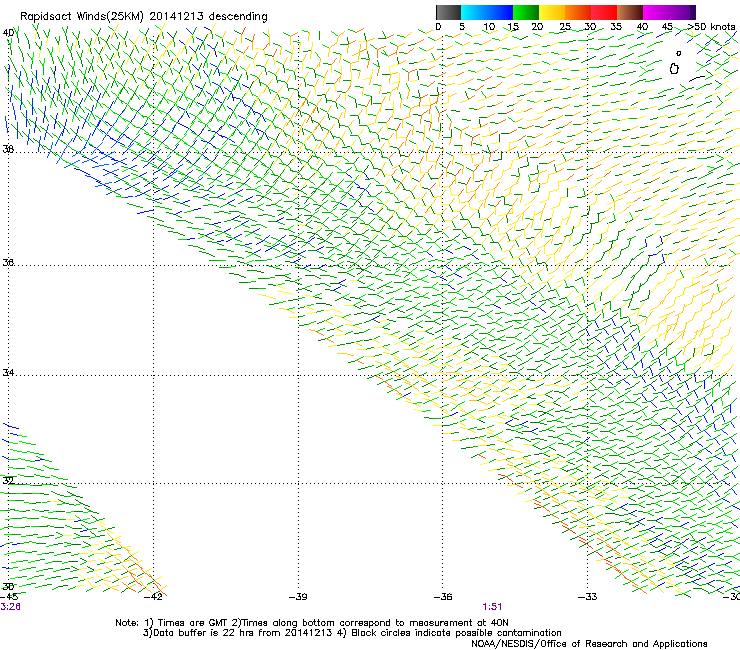The width and height of the screenshot is (740, 650).
Task: Click the longitude label '-36' on the bottom axis
Action: coord(443,597)
